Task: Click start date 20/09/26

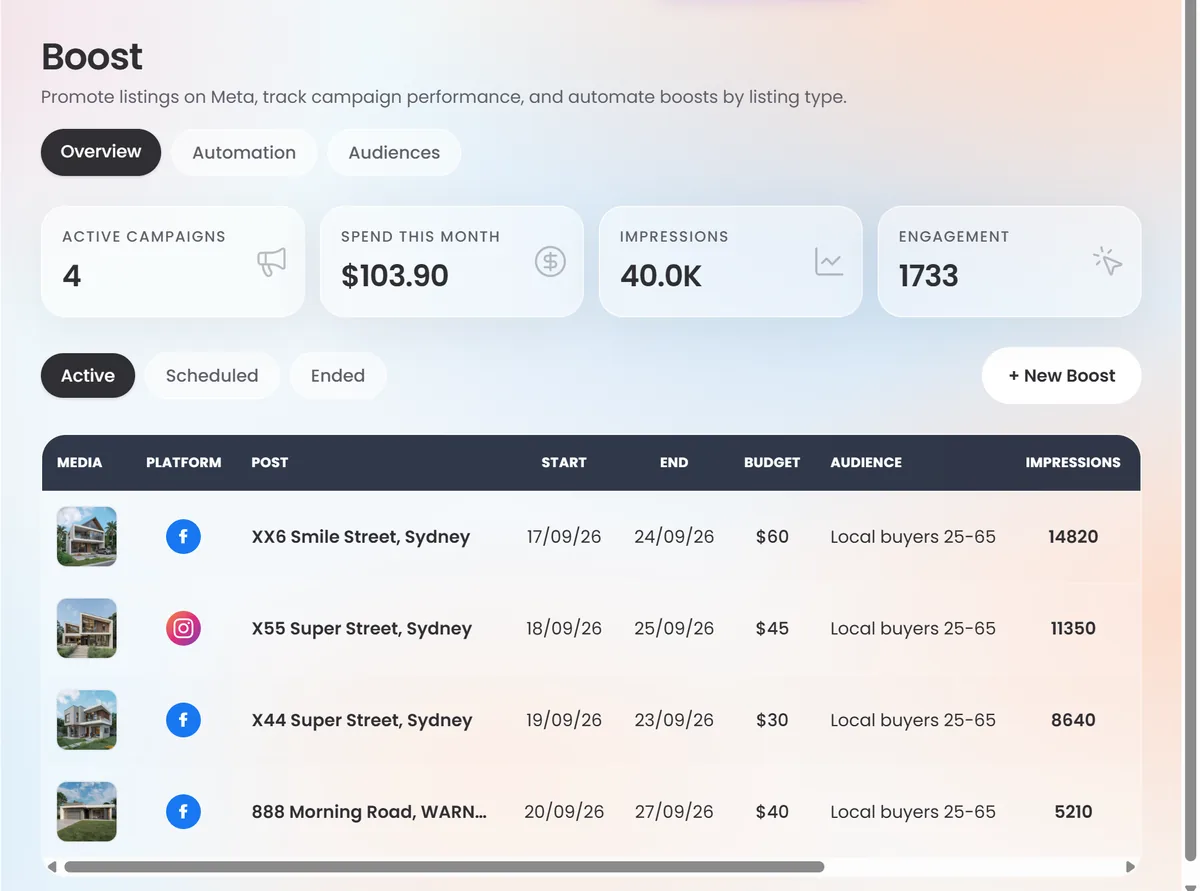Action: pos(564,812)
